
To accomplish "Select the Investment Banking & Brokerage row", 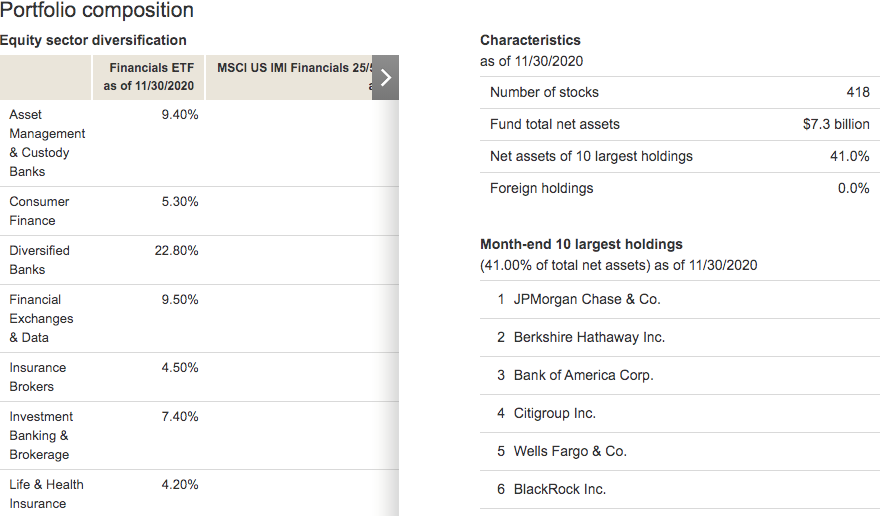I will coord(200,435).
